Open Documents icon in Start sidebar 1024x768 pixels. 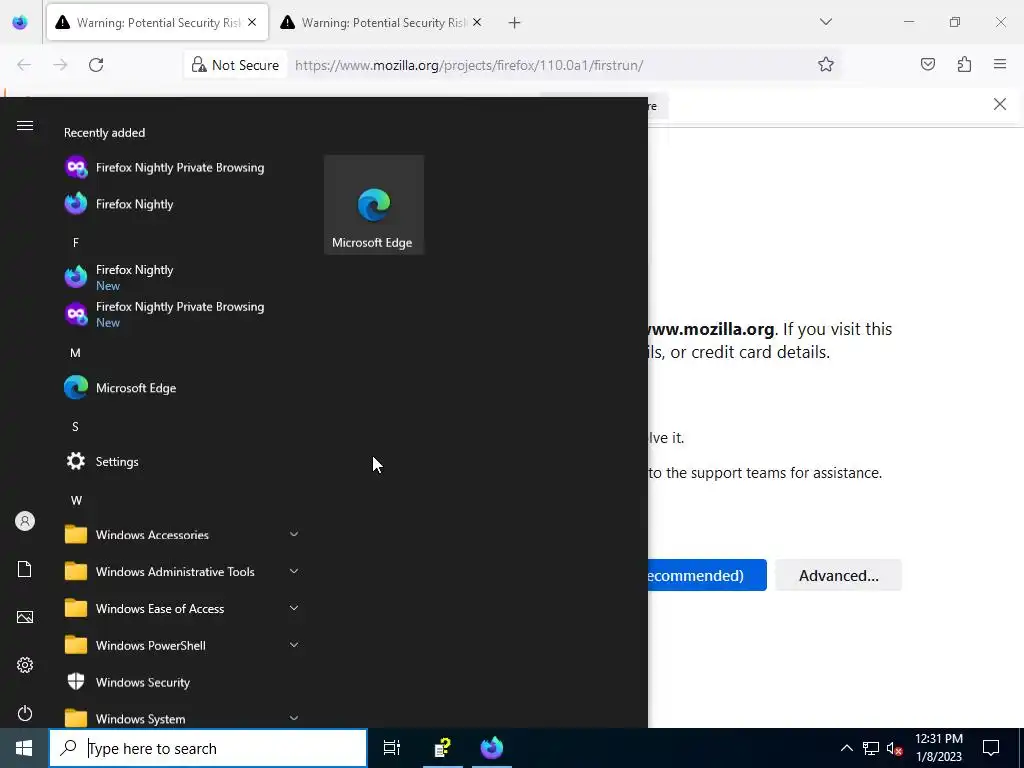[x=25, y=569]
